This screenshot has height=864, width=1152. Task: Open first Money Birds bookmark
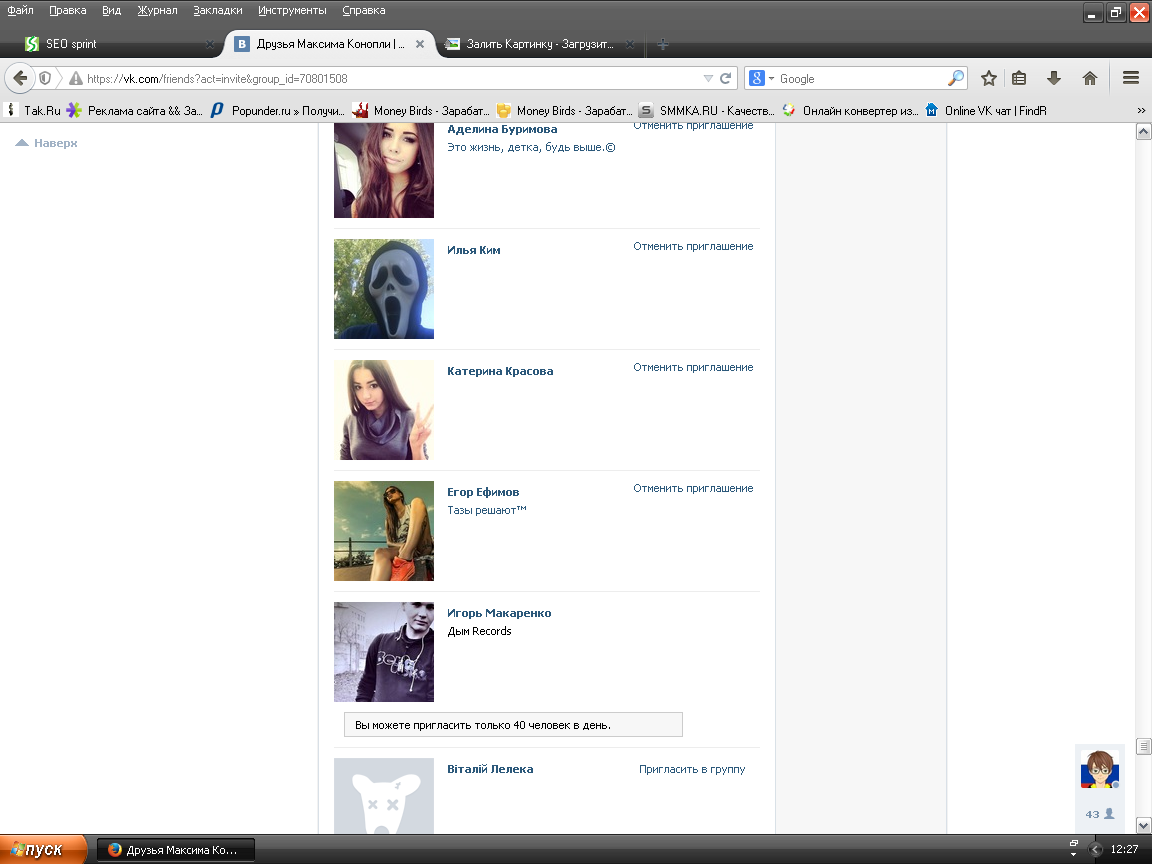(420, 111)
